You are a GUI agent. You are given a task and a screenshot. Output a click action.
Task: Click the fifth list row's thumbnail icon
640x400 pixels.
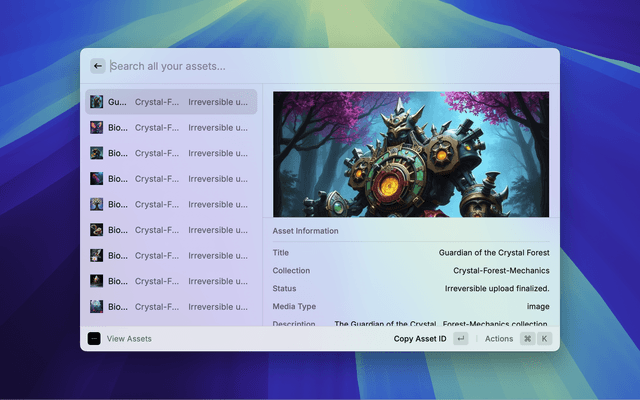pos(97,204)
